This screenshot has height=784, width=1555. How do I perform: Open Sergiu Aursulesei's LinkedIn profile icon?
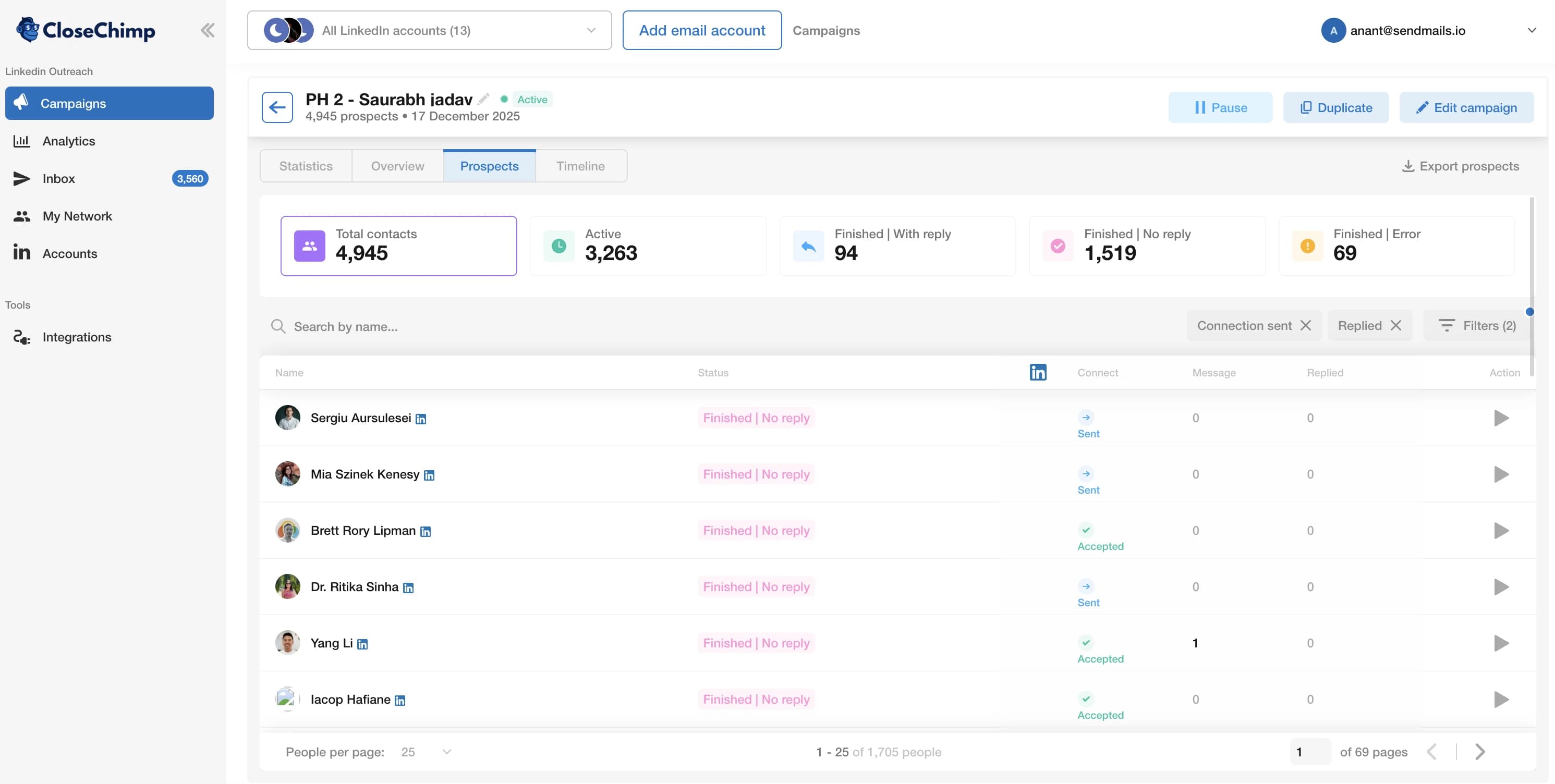pyautogui.click(x=421, y=419)
